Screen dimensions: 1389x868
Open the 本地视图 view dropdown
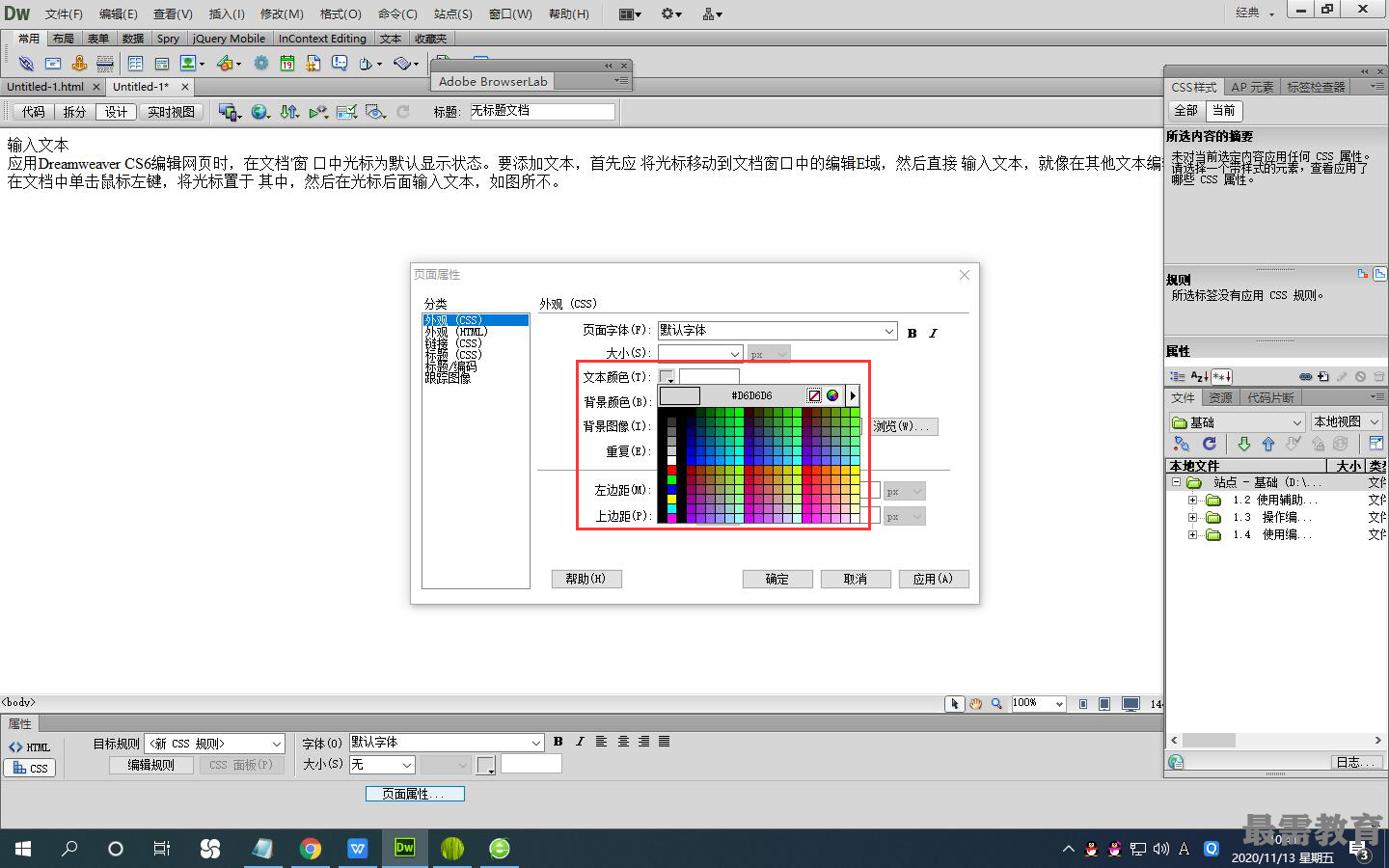(1347, 422)
